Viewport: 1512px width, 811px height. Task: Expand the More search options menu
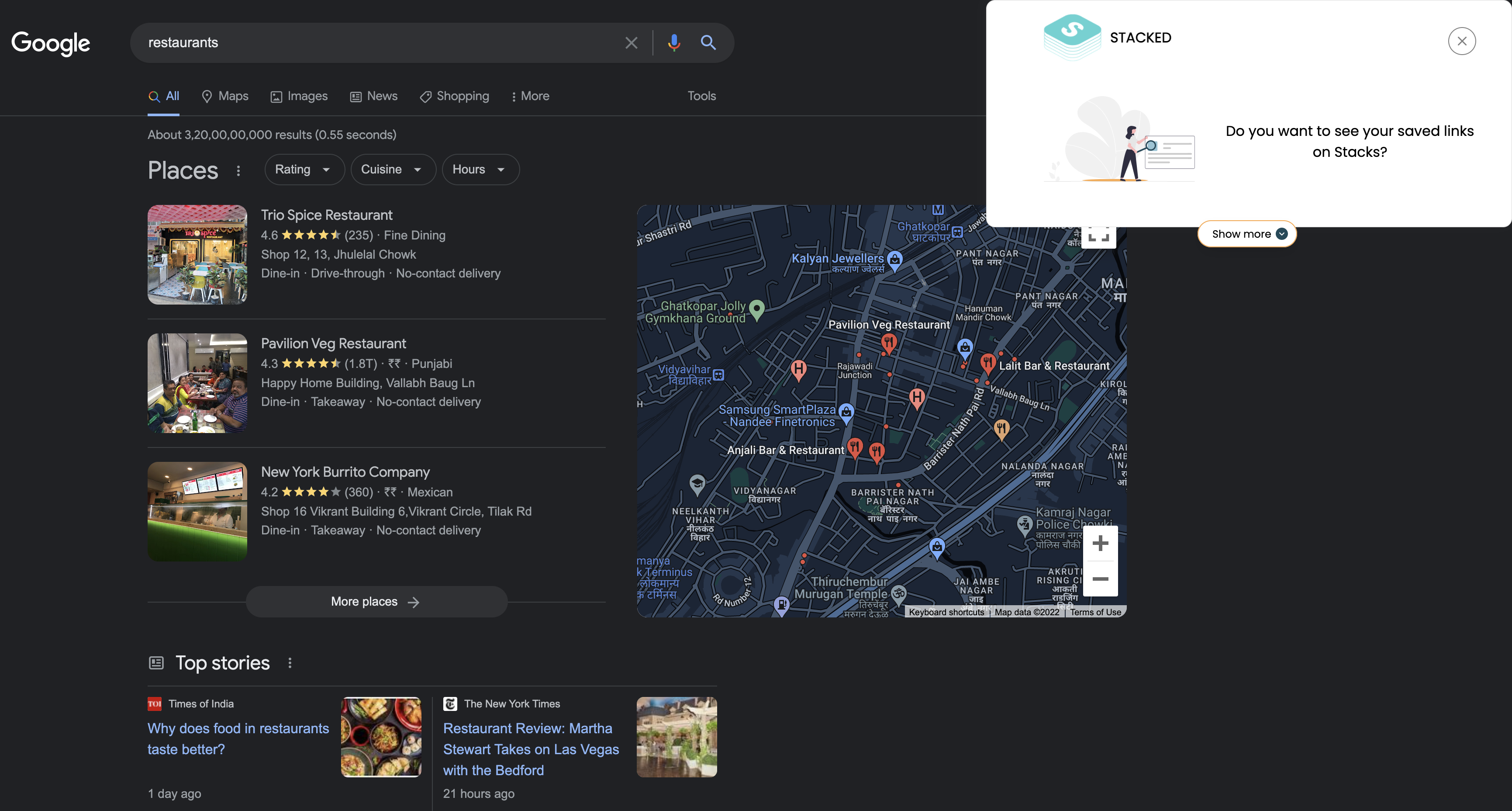coord(531,96)
